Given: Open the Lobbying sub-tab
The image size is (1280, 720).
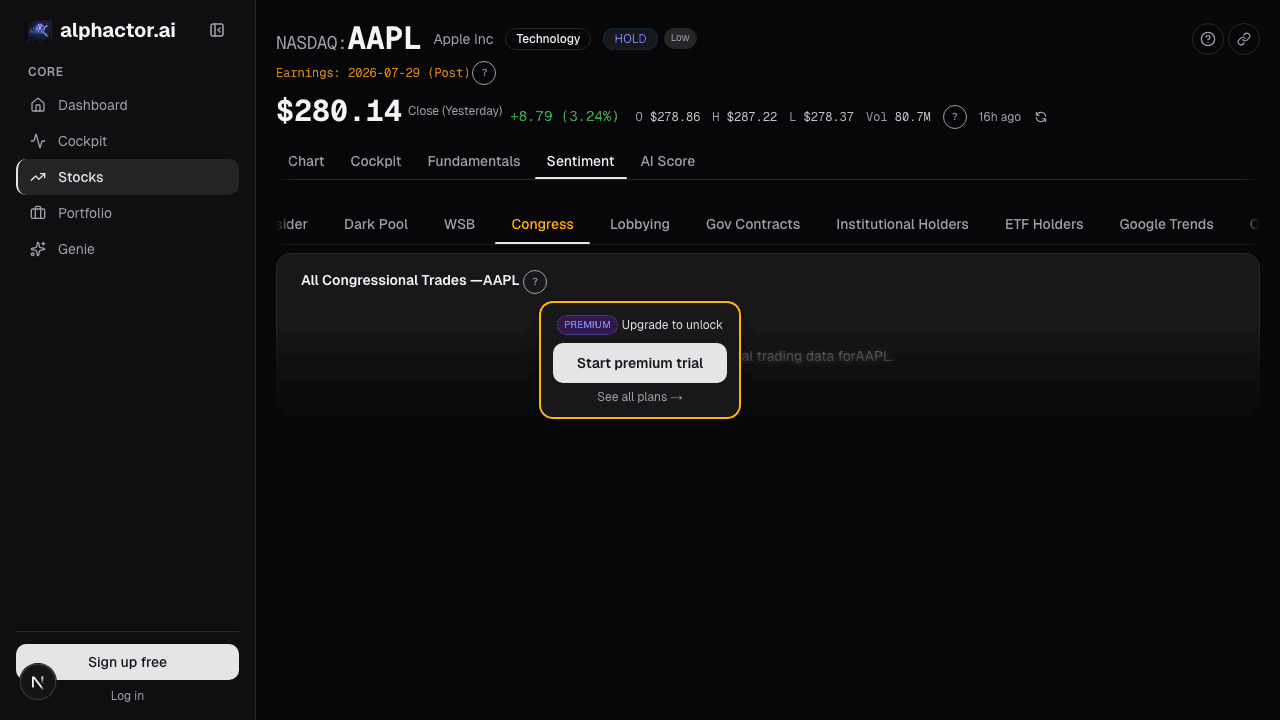Looking at the screenshot, I should [x=640, y=224].
